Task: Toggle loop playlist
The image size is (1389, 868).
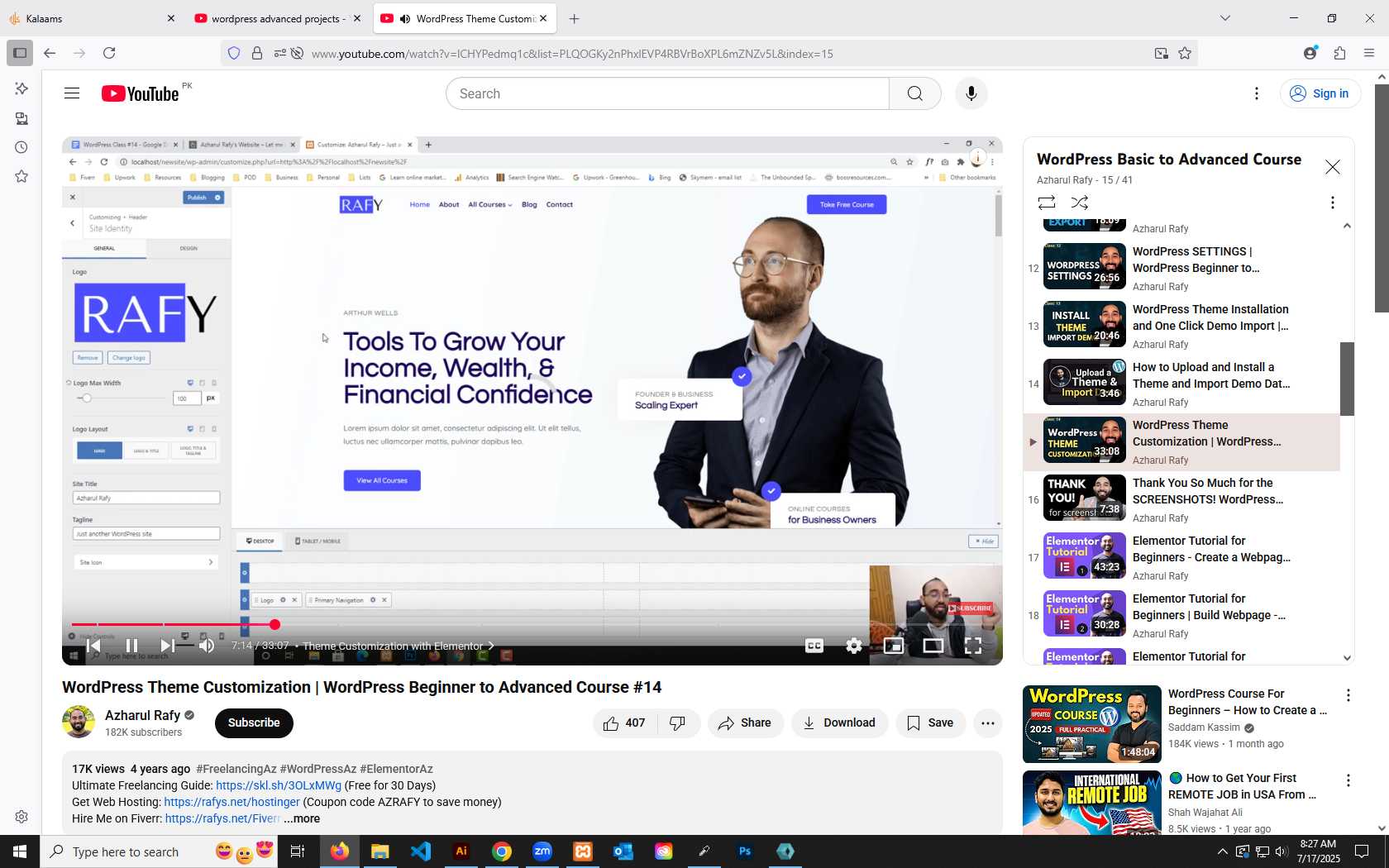Action: coord(1047,203)
